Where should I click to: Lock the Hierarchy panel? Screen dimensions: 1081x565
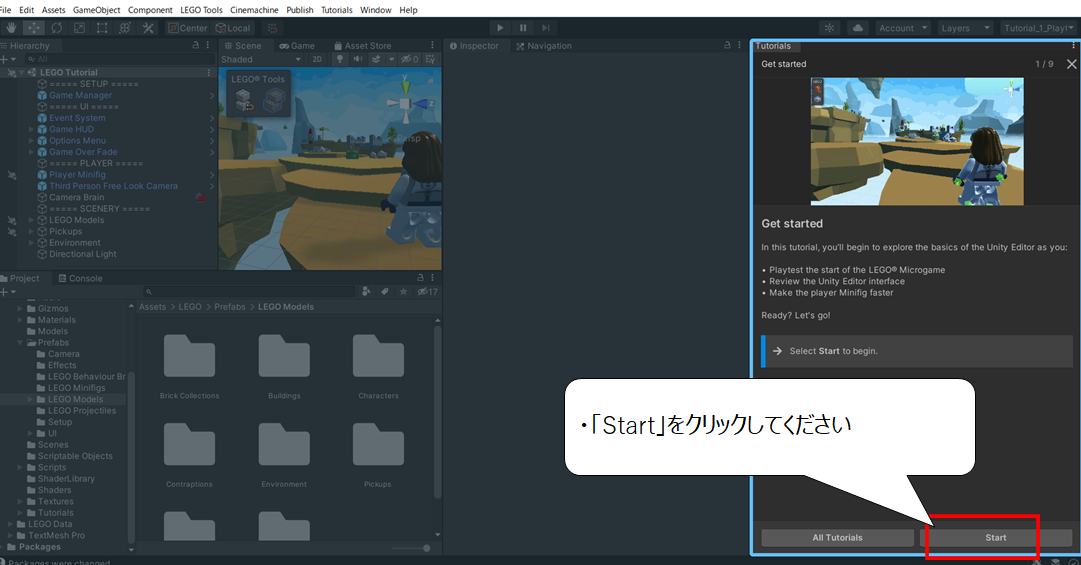[196, 45]
